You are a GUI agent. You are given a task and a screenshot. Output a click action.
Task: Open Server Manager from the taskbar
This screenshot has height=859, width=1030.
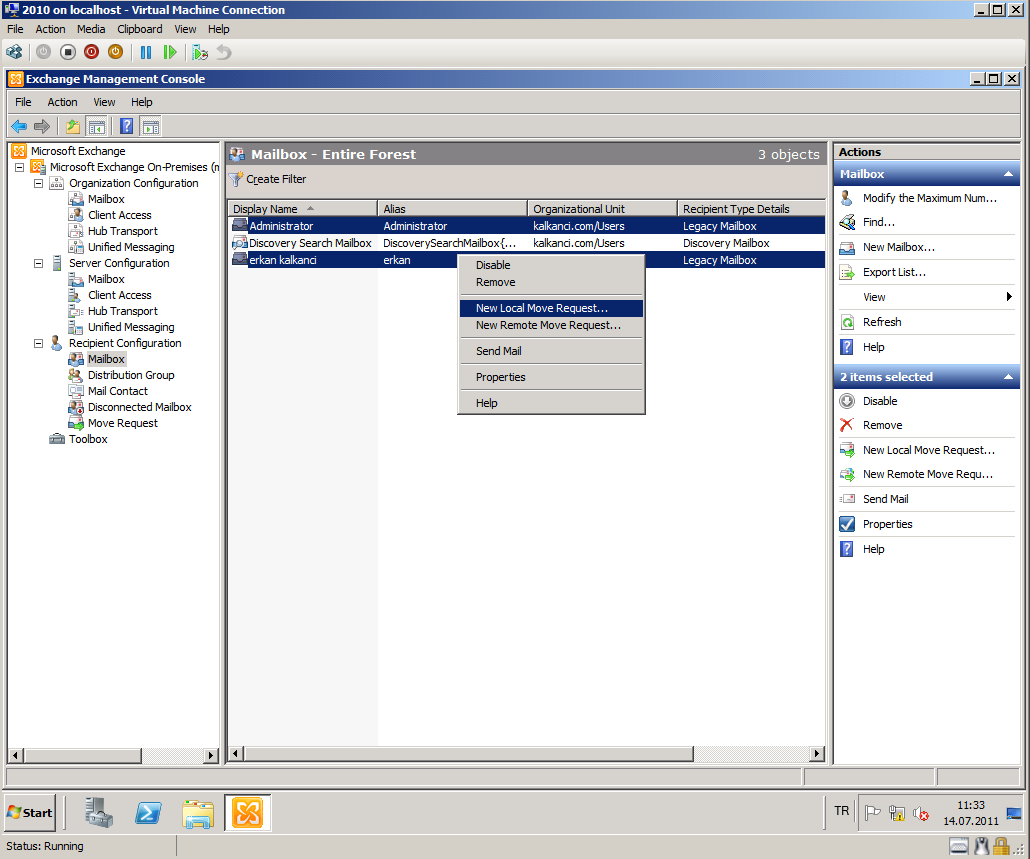pyautogui.click(x=99, y=813)
